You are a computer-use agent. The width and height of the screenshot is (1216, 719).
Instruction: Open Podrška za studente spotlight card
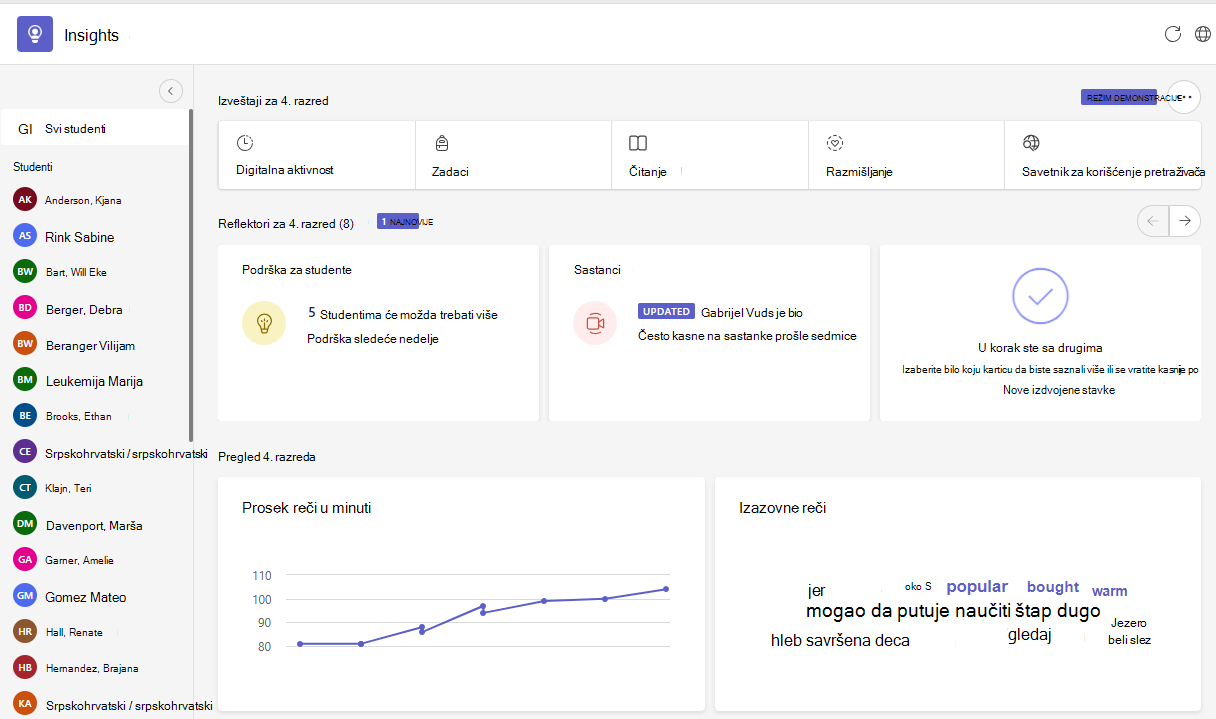click(x=378, y=333)
